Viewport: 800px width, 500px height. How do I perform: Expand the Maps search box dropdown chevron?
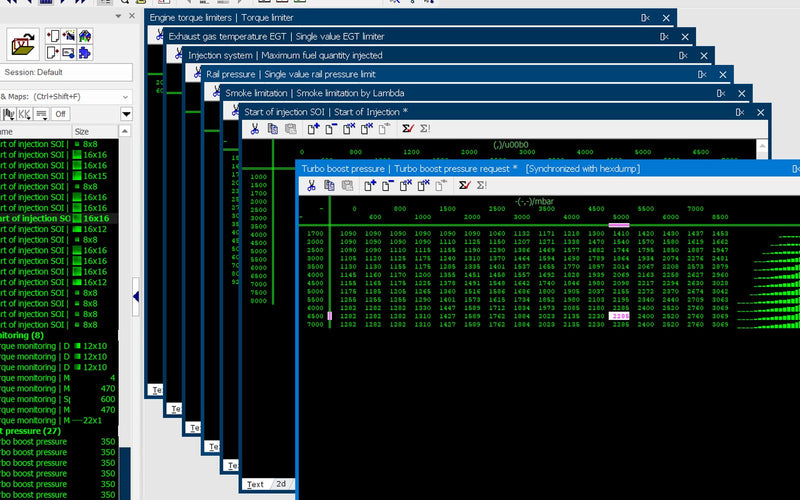click(x=126, y=96)
